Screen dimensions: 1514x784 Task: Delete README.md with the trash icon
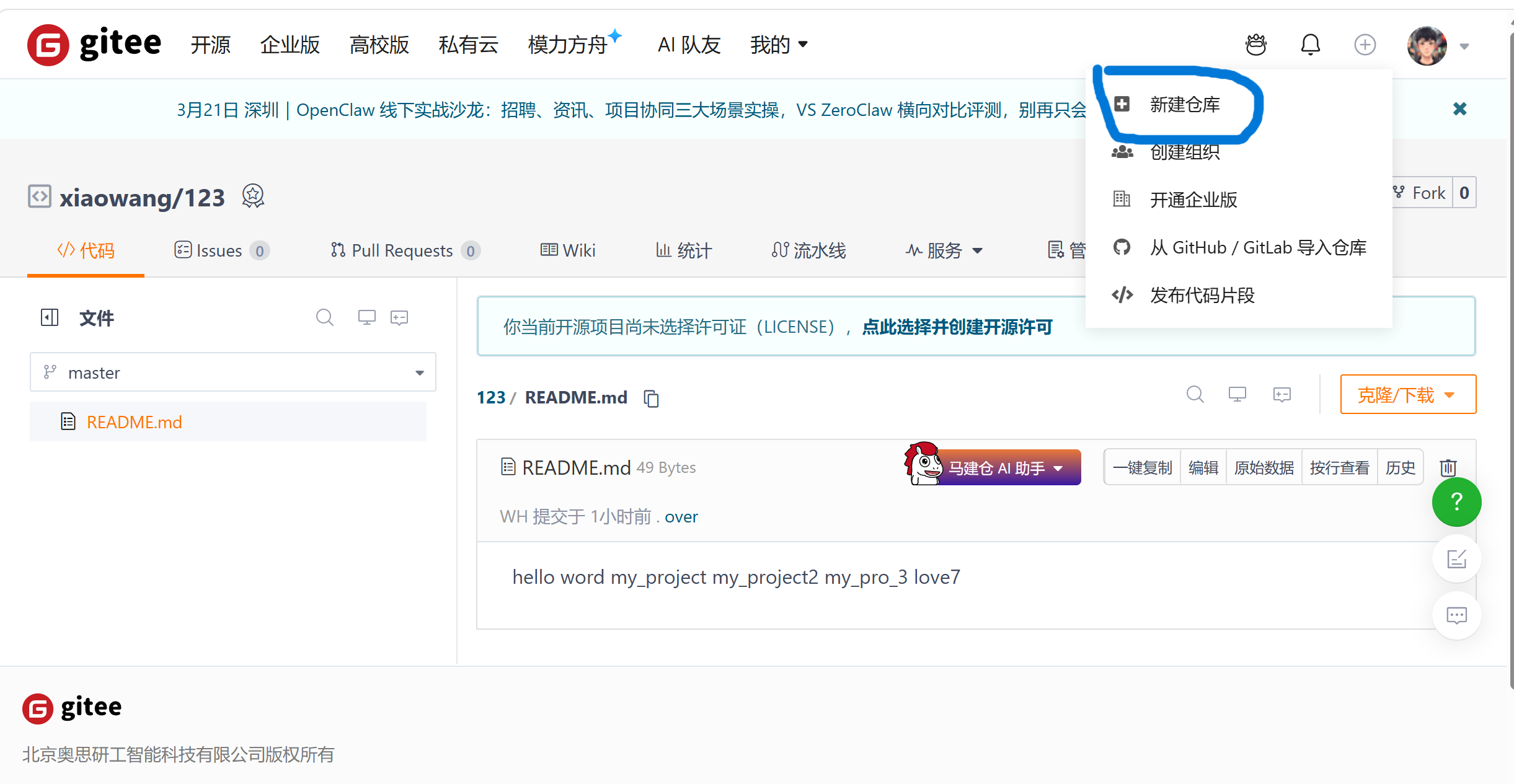click(1448, 467)
